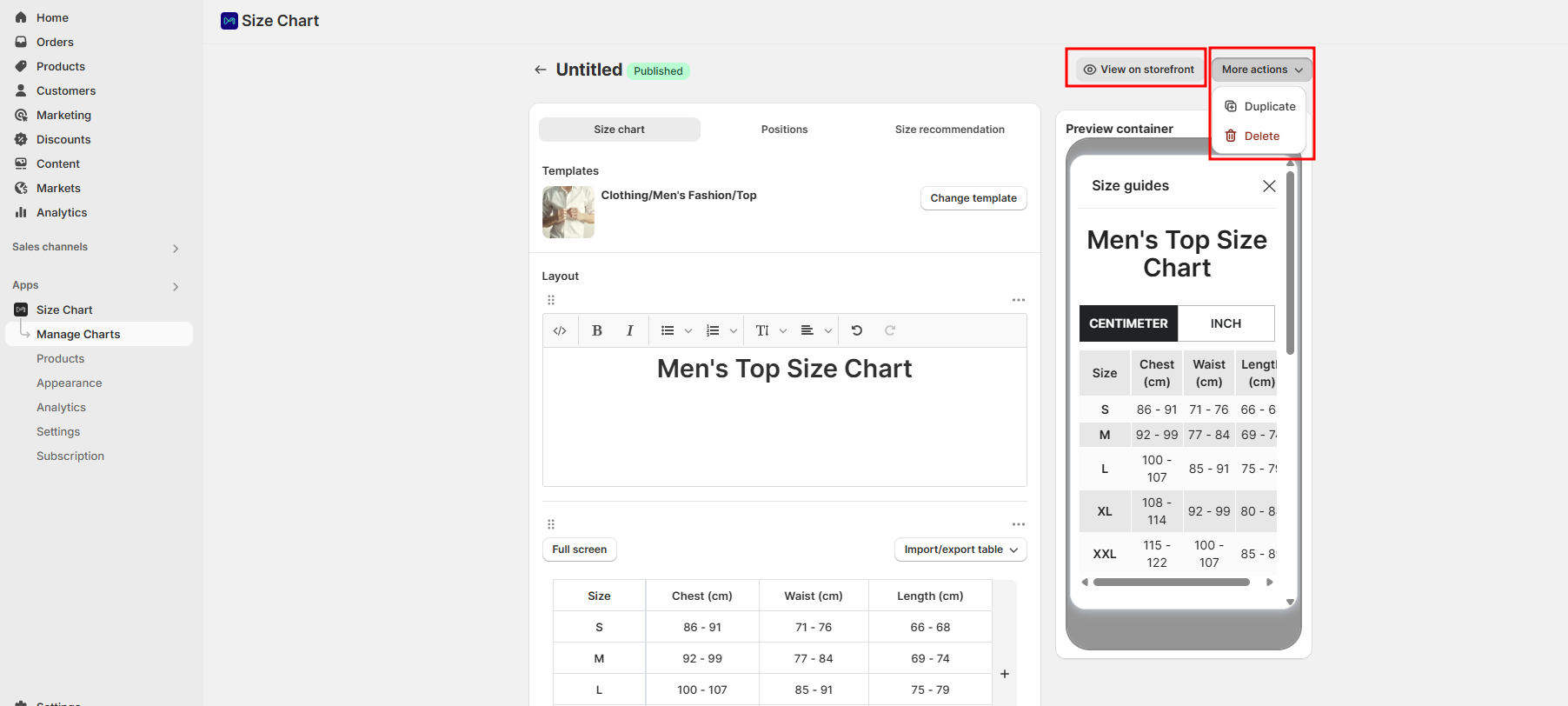Open Settings under Size Chart app
This screenshot has width=1568, height=706.
click(x=58, y=431)
